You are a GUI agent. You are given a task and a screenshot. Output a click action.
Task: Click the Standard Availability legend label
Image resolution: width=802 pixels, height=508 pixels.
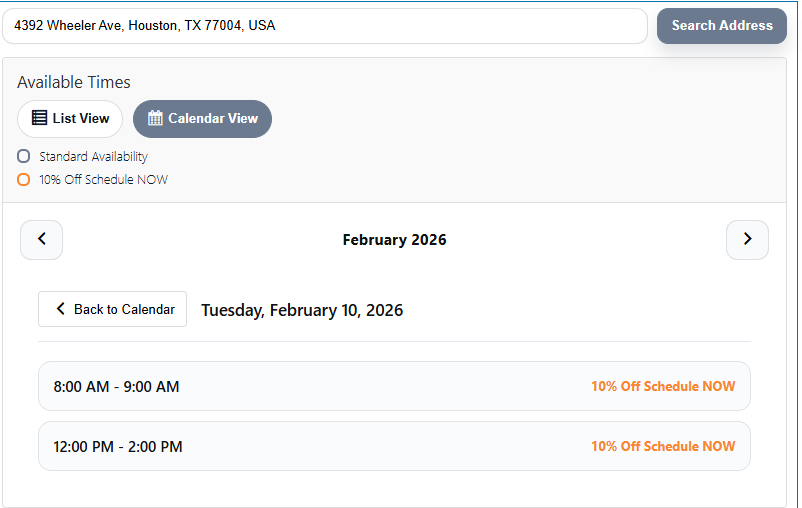pyautogui.click(x=93, y=156)
